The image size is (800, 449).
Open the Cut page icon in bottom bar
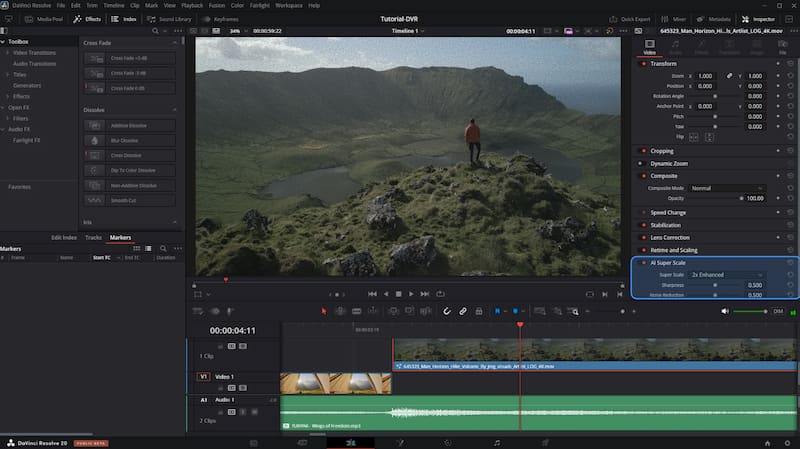click(x=302, y=443)
